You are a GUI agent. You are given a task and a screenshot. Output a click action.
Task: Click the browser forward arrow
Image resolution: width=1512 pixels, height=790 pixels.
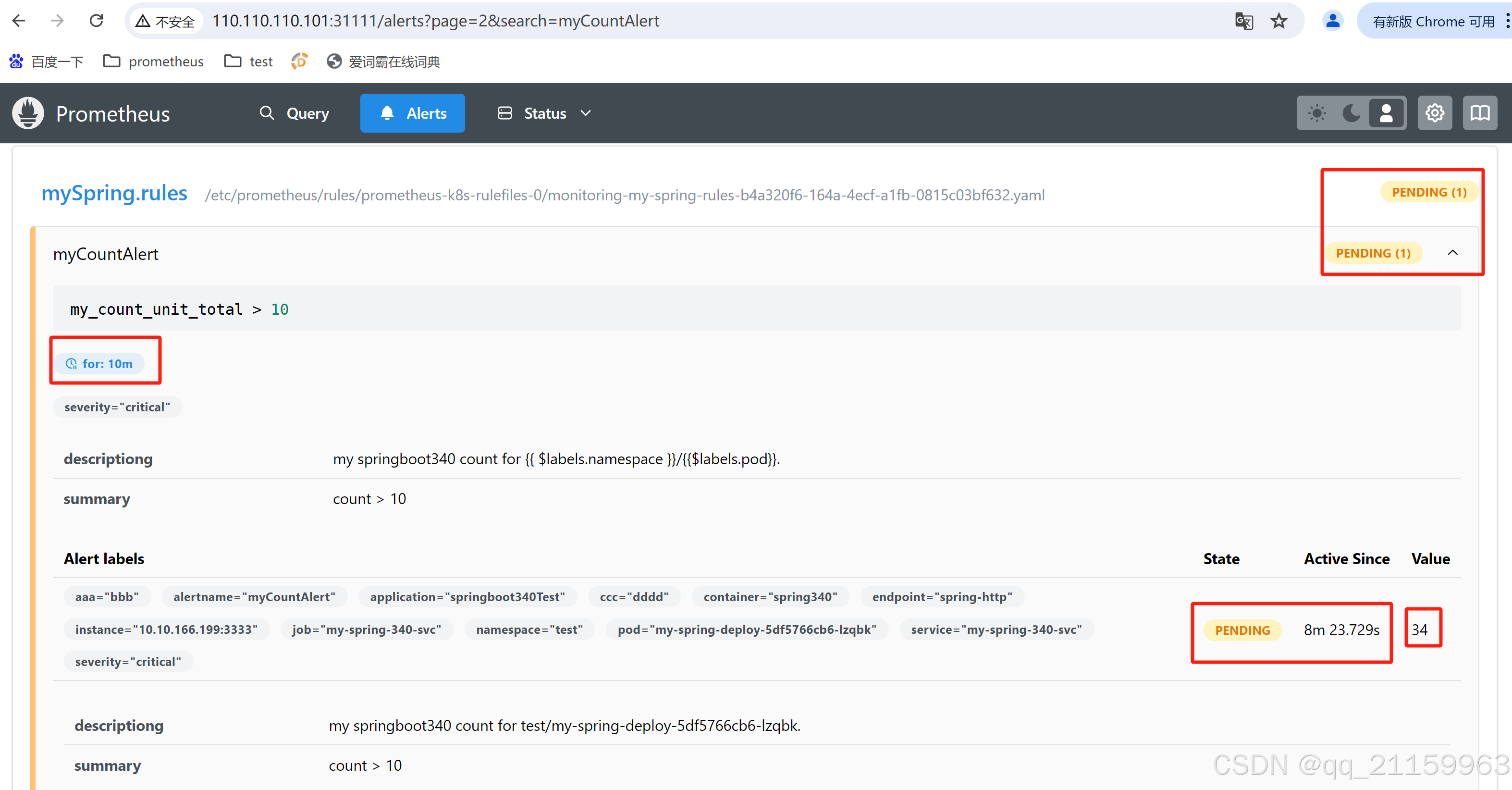coord(57,21)
